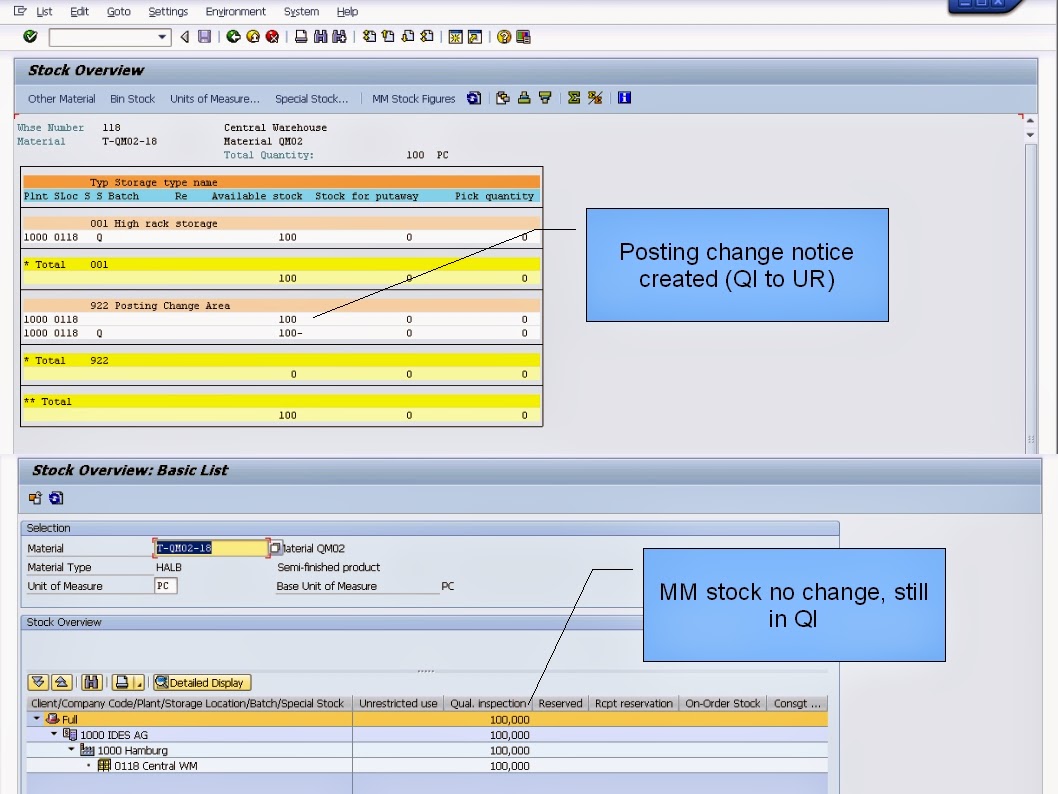The image size is (1058, 794).
Task: Click the Sum (Σ) icon in the toolbar
Action: (x=572, y=98)
